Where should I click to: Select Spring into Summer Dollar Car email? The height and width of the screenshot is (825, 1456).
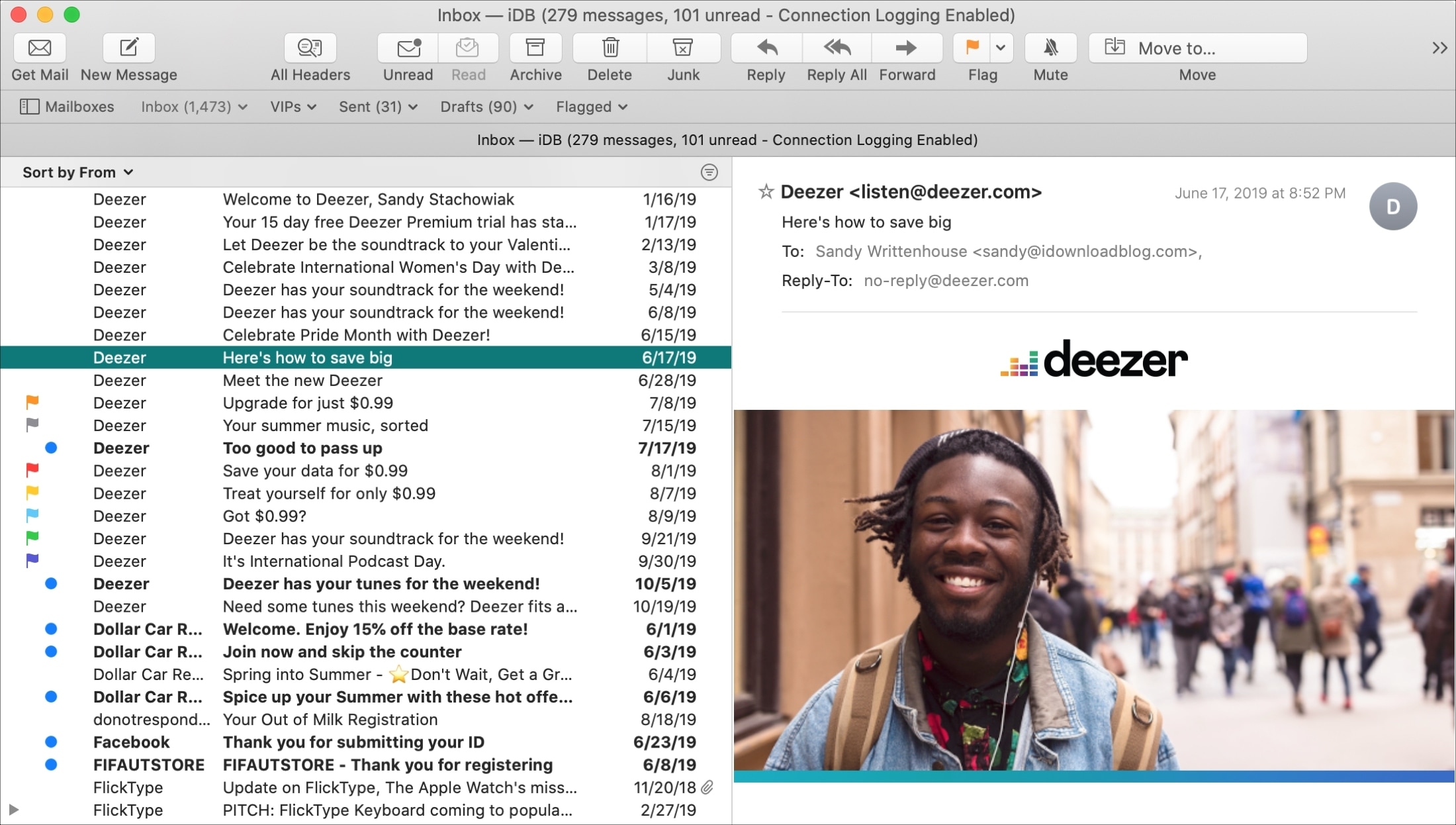click(366, 674)
